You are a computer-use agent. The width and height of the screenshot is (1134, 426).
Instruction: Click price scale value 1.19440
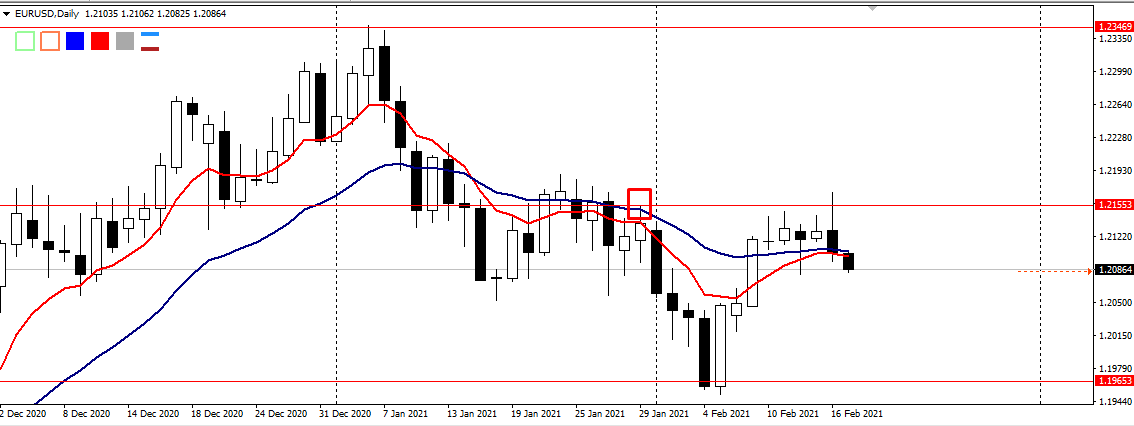coord(1114,401)
